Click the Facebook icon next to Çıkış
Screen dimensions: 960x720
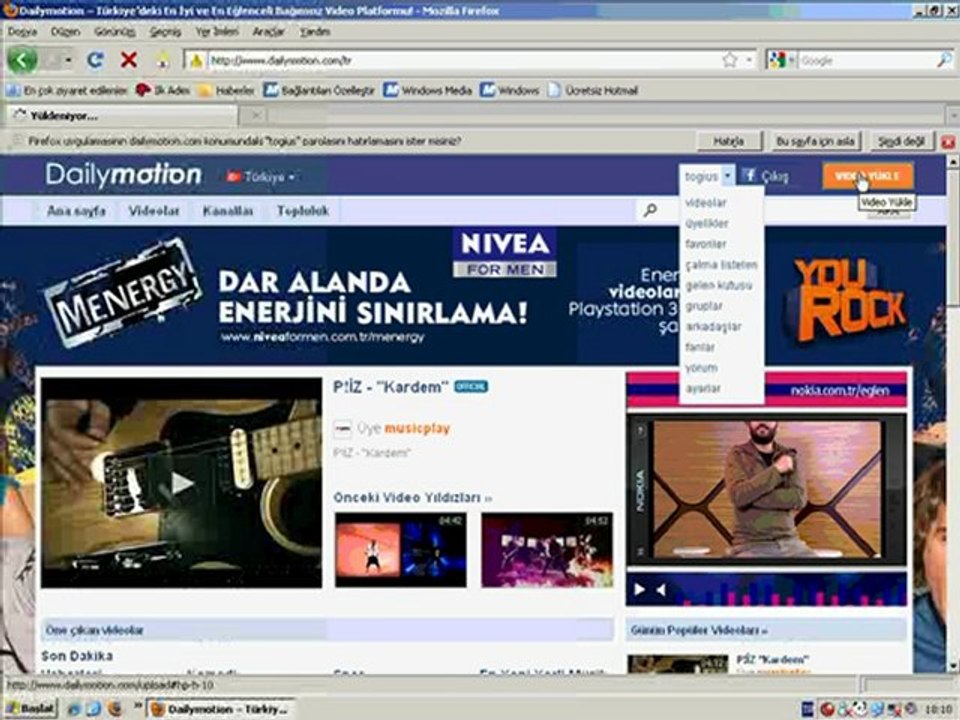point(749,176)
